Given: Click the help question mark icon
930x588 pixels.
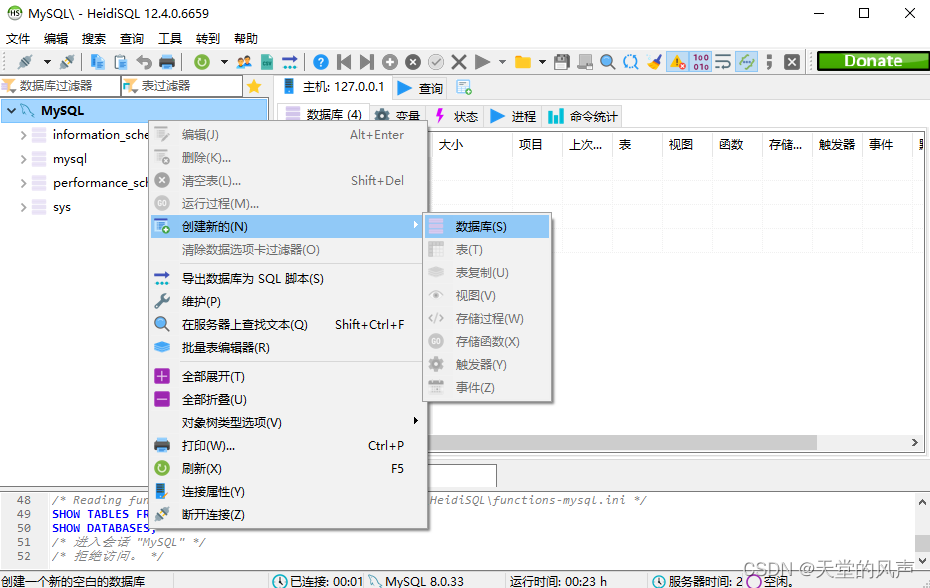Looking at the screenshot, I should tap(320, 61).
